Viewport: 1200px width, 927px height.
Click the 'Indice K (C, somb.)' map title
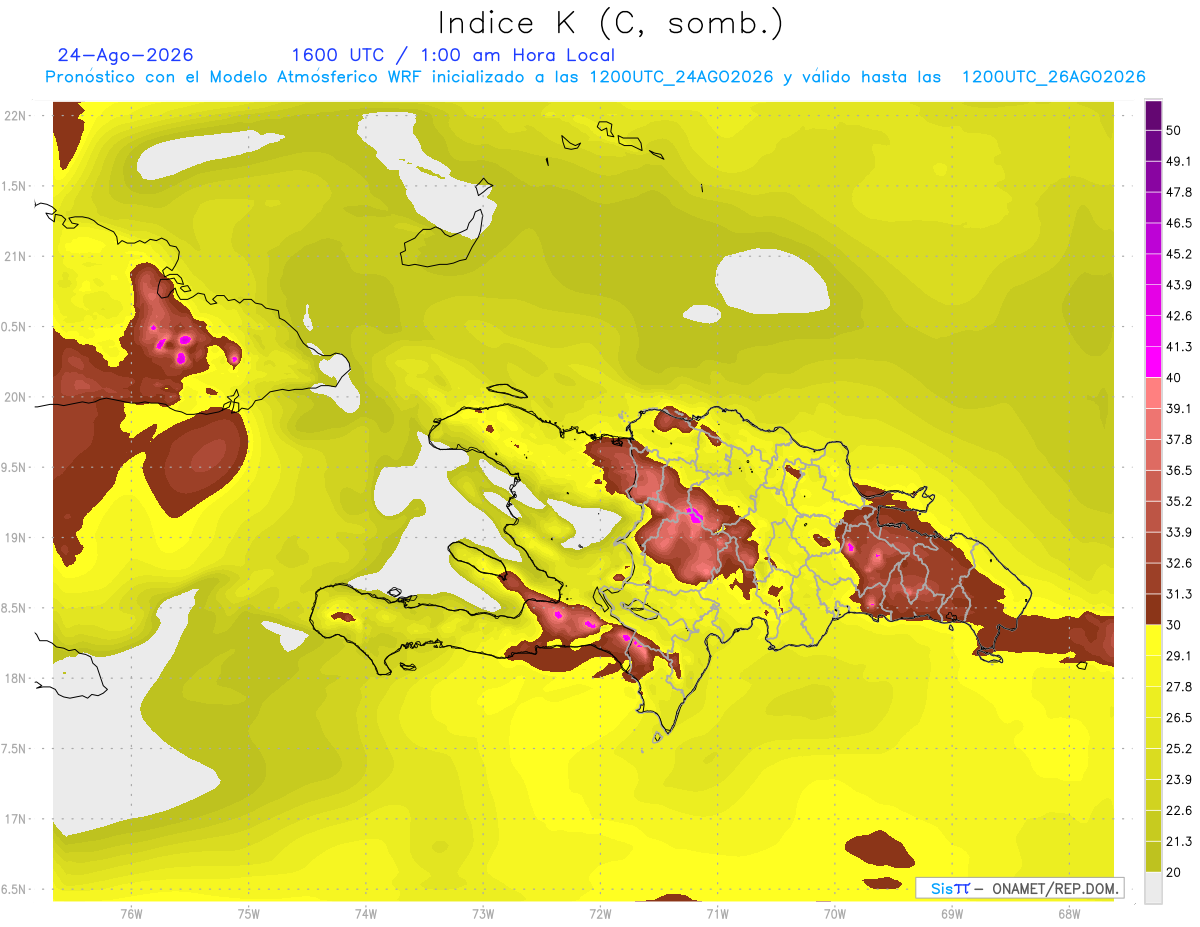pos(610,23)
